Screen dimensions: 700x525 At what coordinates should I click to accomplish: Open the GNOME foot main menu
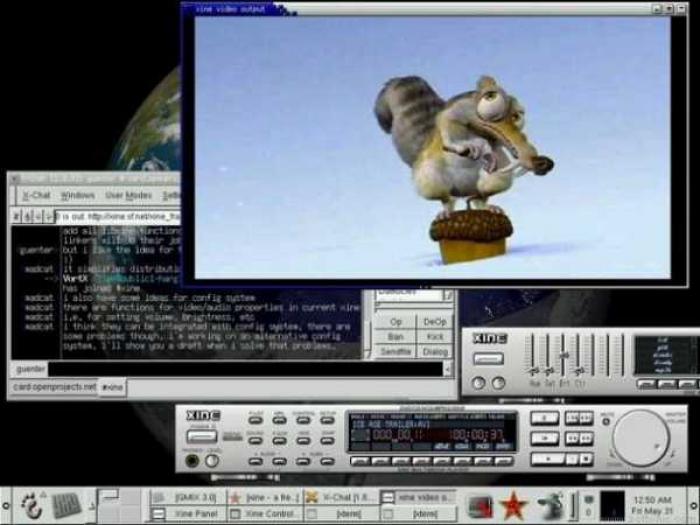click(x=32, y=506)
